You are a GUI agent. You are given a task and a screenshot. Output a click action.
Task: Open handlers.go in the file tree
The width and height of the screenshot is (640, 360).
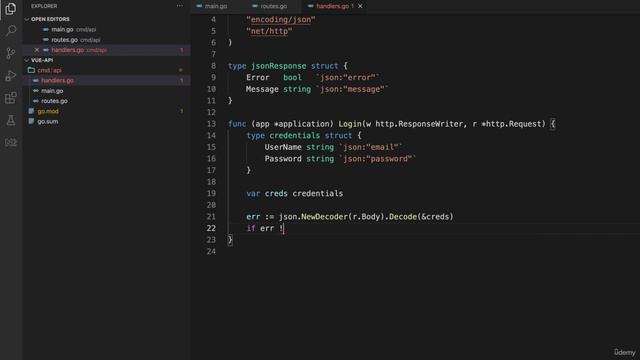[58, 80]
